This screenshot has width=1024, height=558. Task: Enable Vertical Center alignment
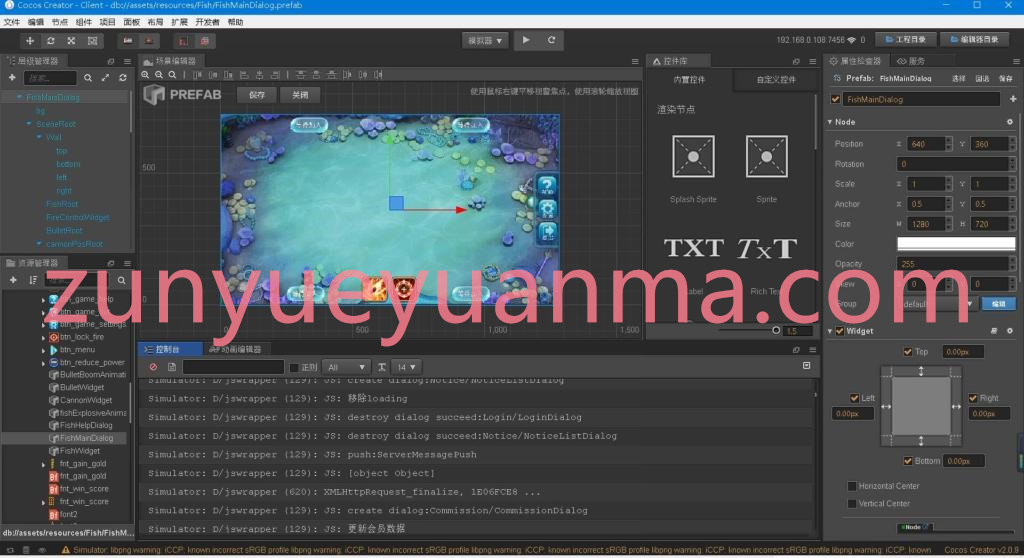[x=852, y=504]
